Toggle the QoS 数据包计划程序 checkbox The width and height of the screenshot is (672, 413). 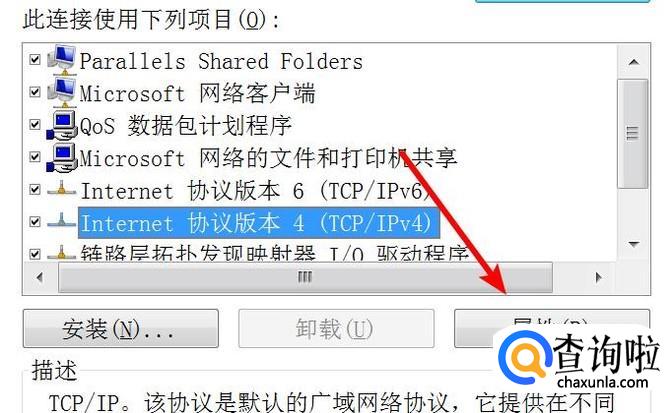(x=35, y=124)
